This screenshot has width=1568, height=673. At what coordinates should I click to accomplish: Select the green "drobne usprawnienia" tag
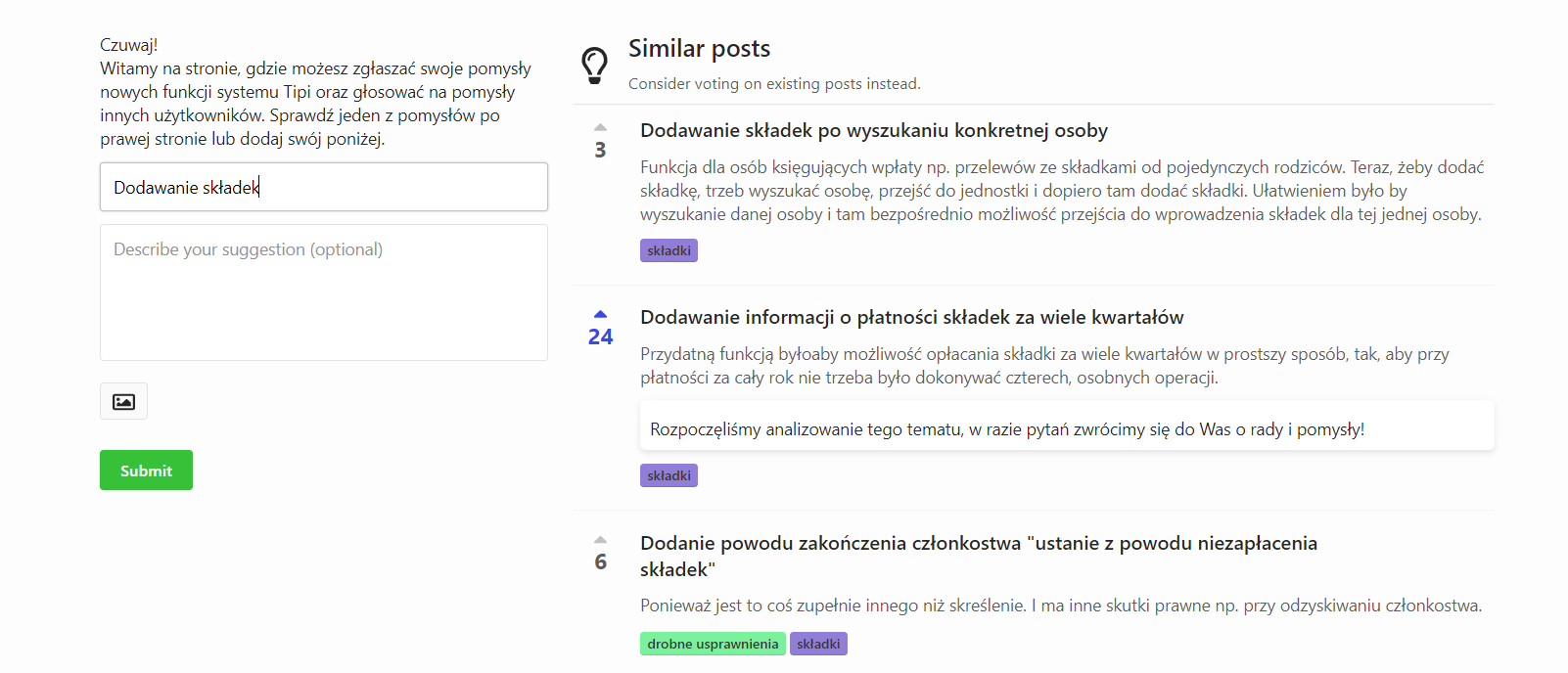click(713, 644)
